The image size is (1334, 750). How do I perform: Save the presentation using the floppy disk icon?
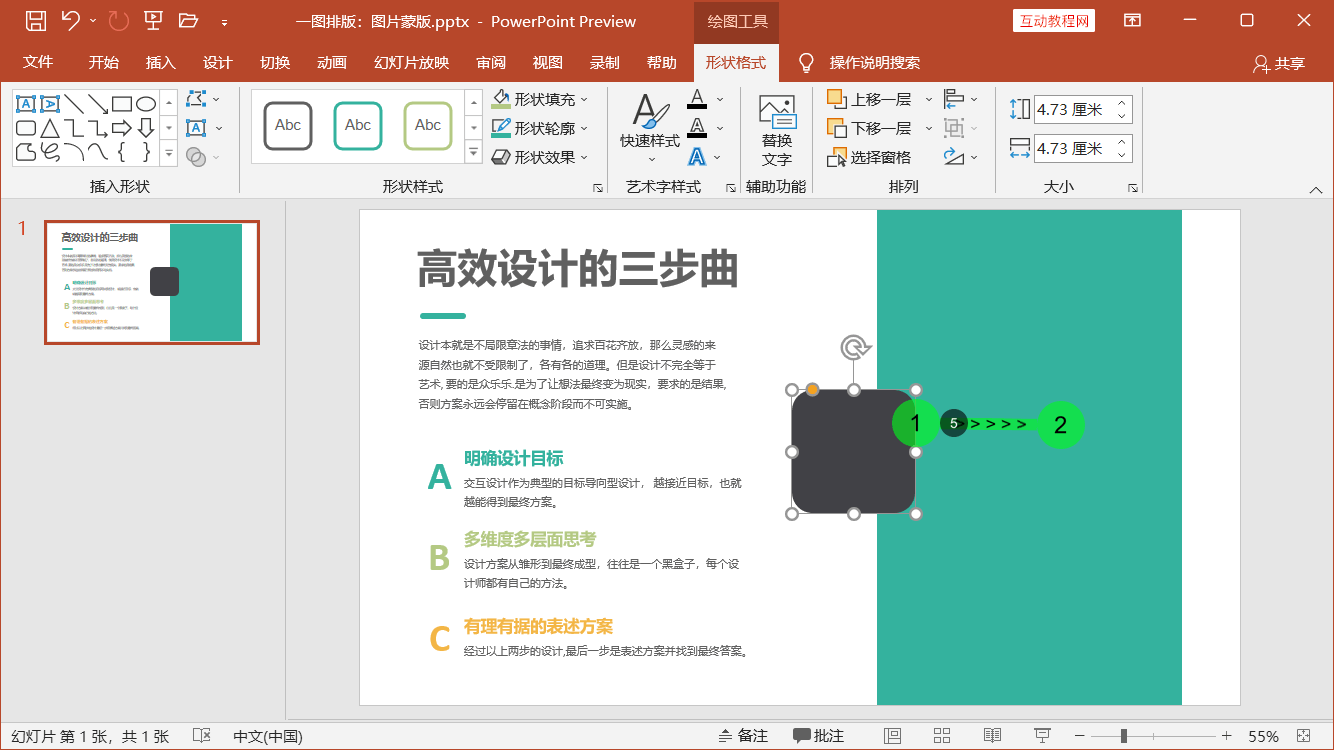pos(35,20)
